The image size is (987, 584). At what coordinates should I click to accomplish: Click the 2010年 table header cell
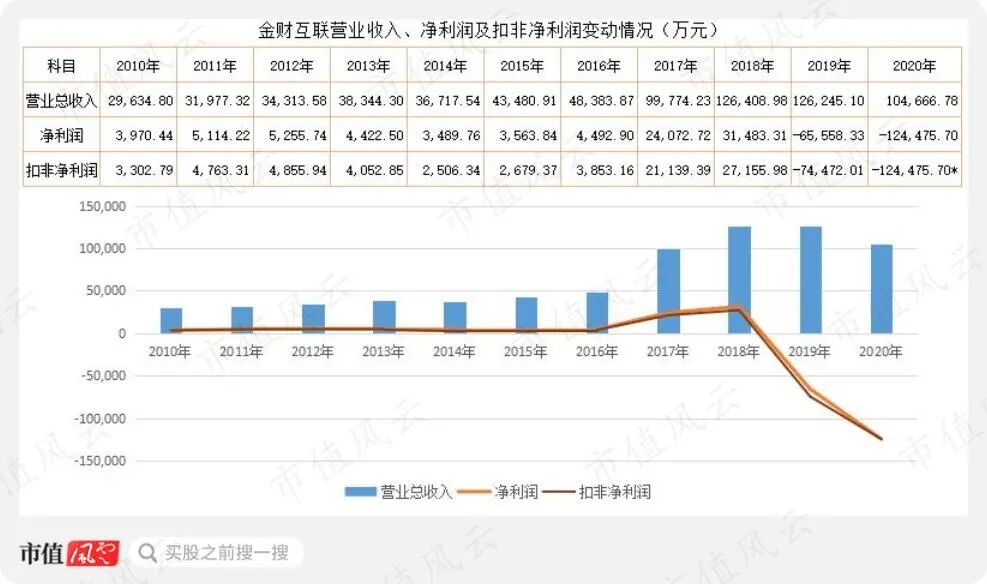click(x=138, y=65)
